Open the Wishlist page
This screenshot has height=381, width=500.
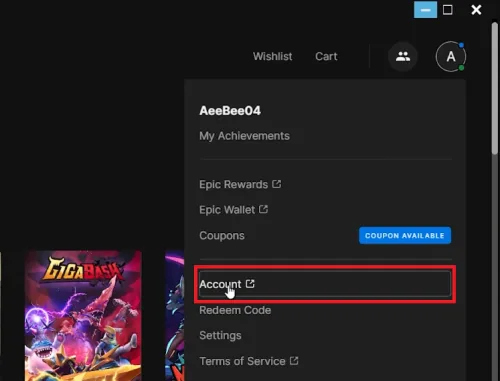(272, 56)
